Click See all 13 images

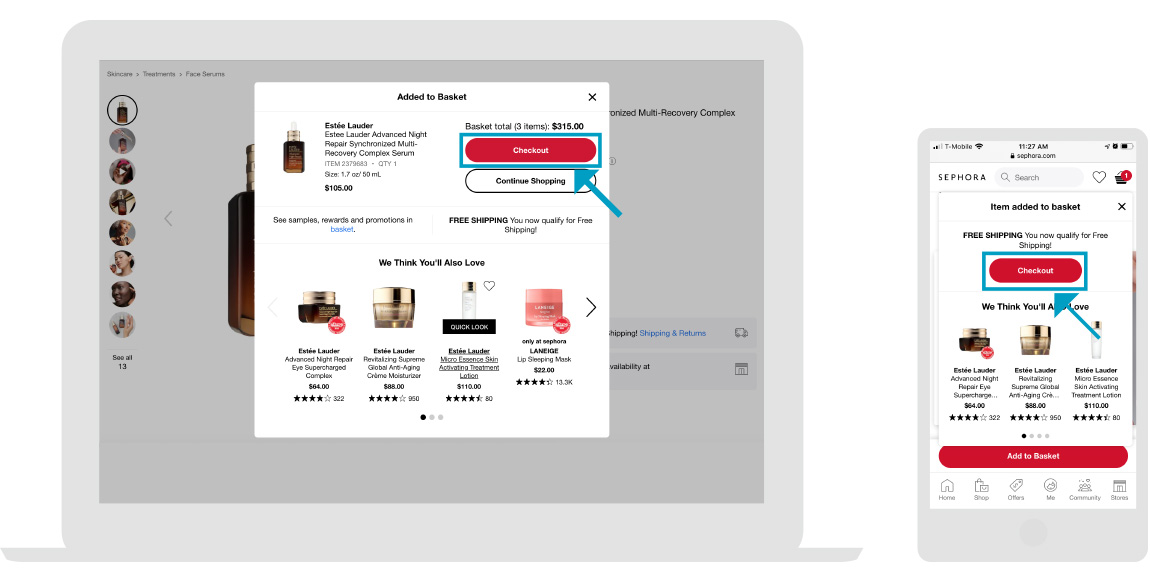click(x=122, y=362)
